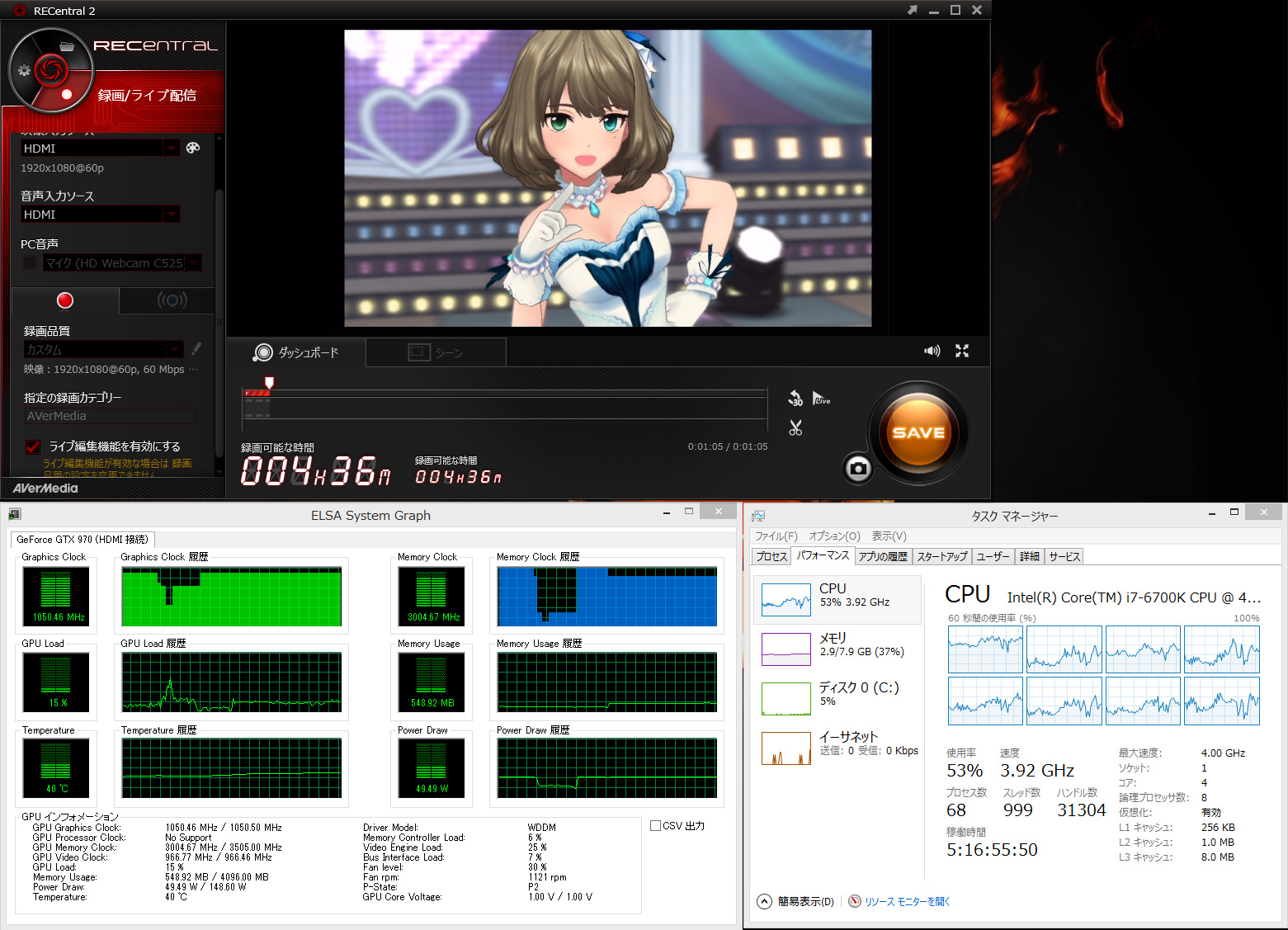
Task: Mute the preview with the speaker icon
Action: 932,351
